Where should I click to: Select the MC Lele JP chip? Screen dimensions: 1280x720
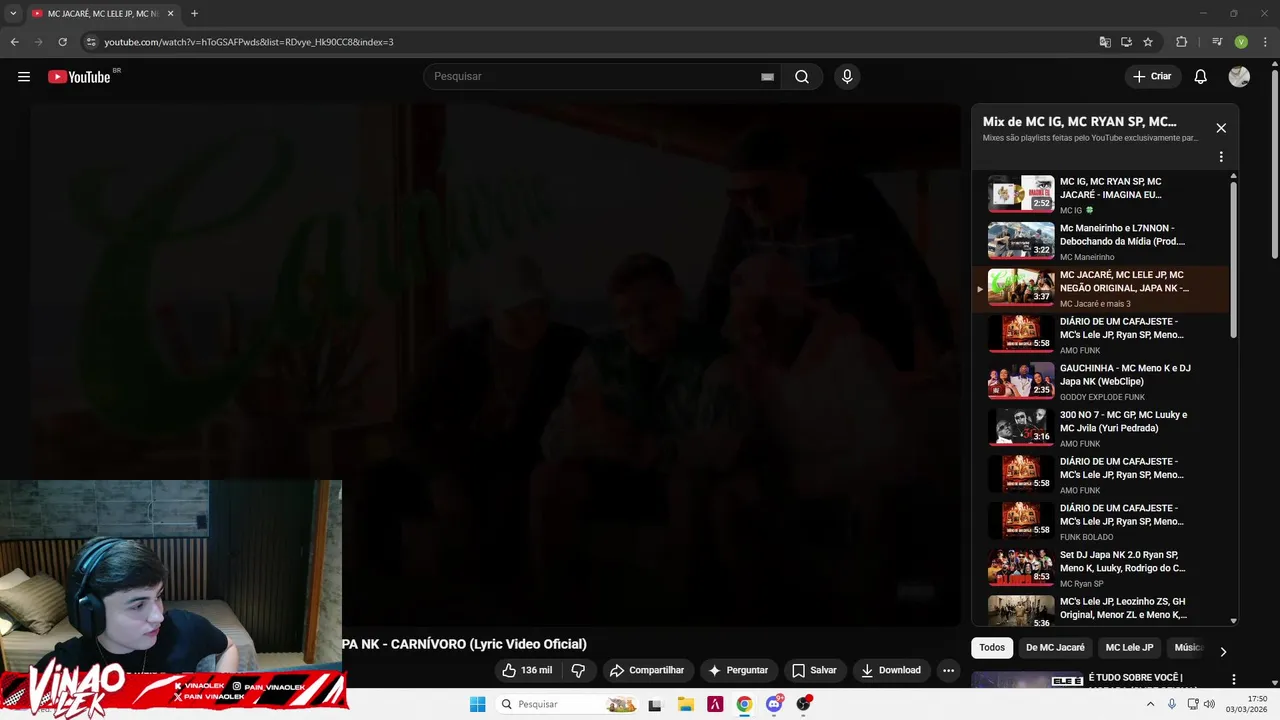[1130, 648]
